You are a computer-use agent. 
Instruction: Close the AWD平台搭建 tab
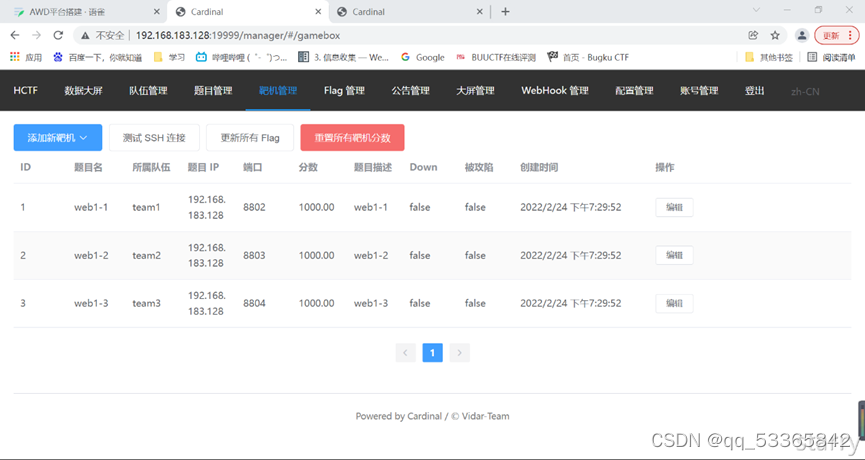157,12
